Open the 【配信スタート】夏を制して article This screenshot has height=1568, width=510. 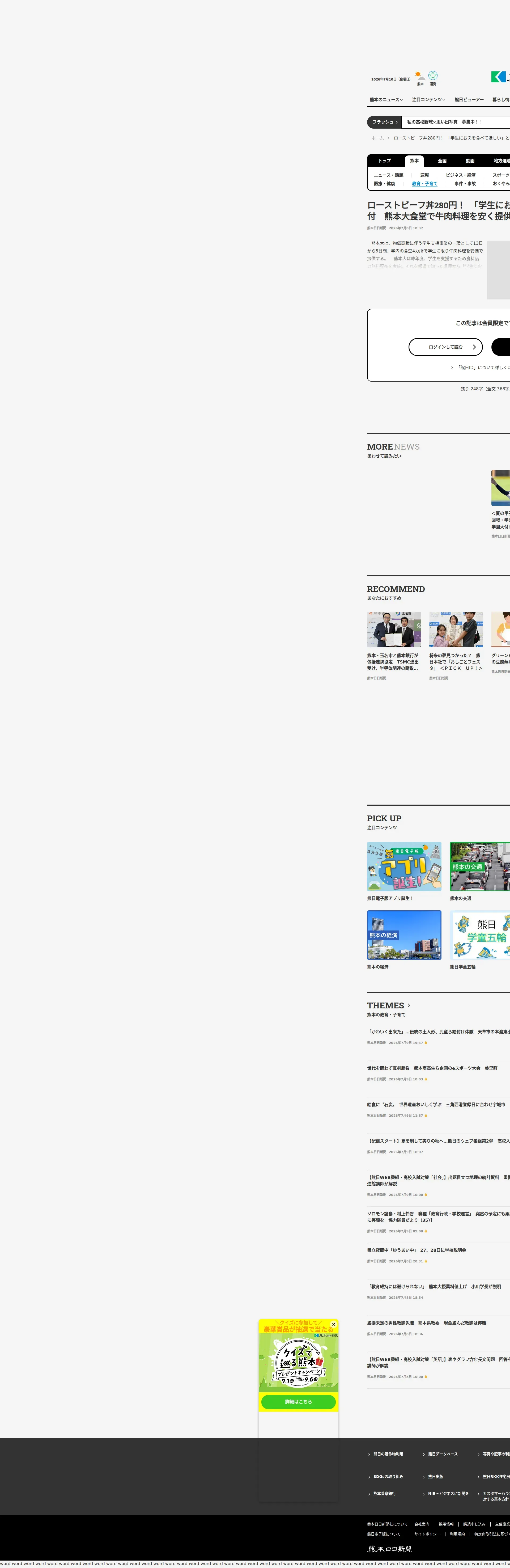(438, 1141)
